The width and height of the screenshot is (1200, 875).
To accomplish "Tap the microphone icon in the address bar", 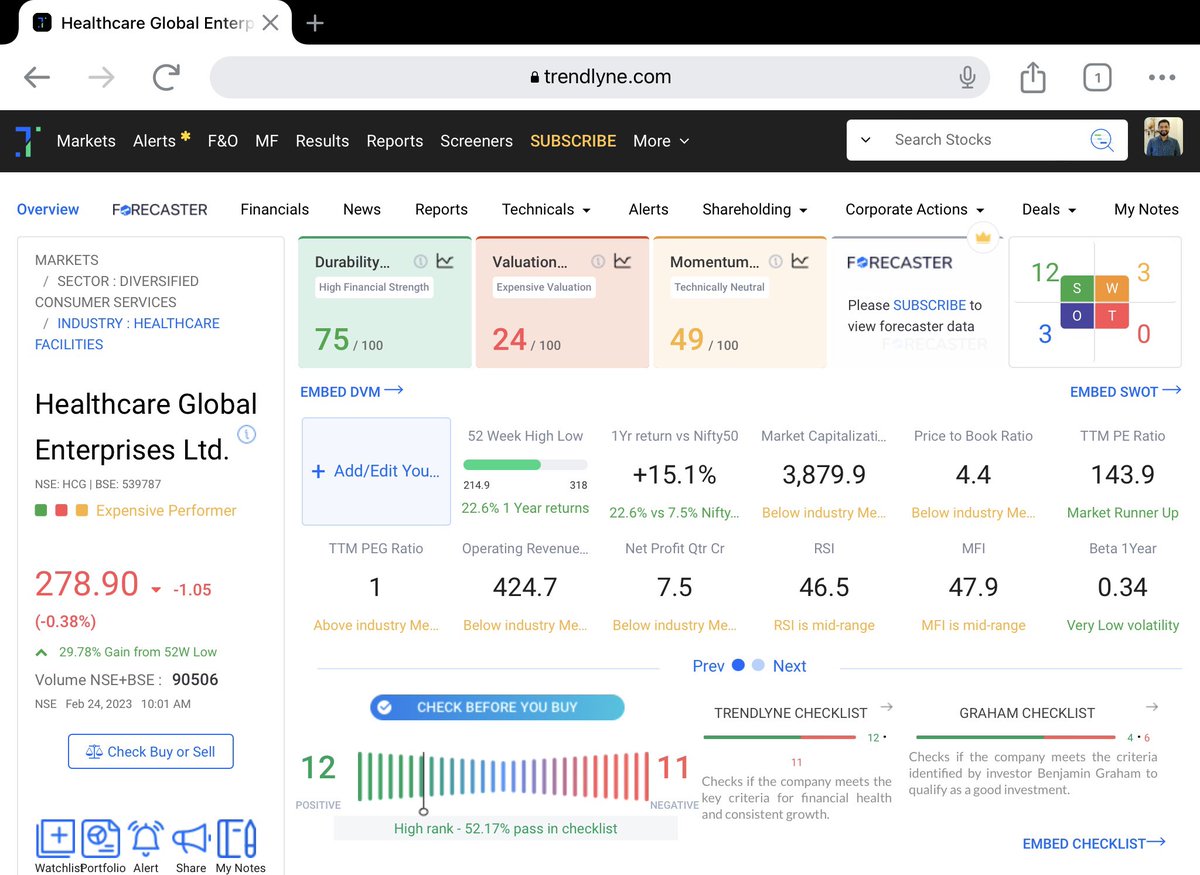I will click(x=967, y=77).
